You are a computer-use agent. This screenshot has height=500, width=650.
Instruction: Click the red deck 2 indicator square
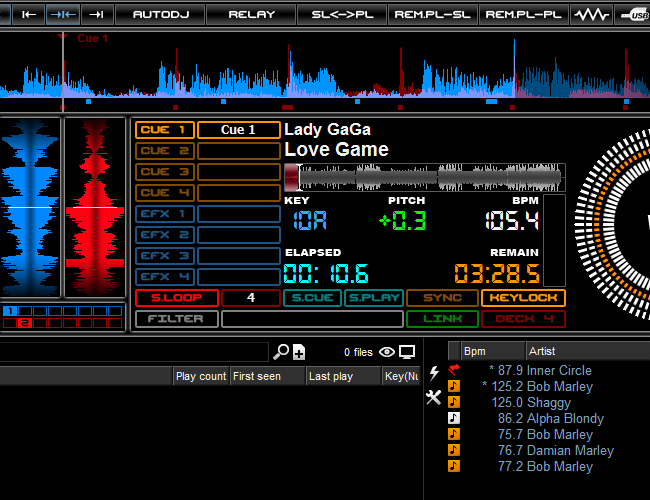[x=25, y=323]
